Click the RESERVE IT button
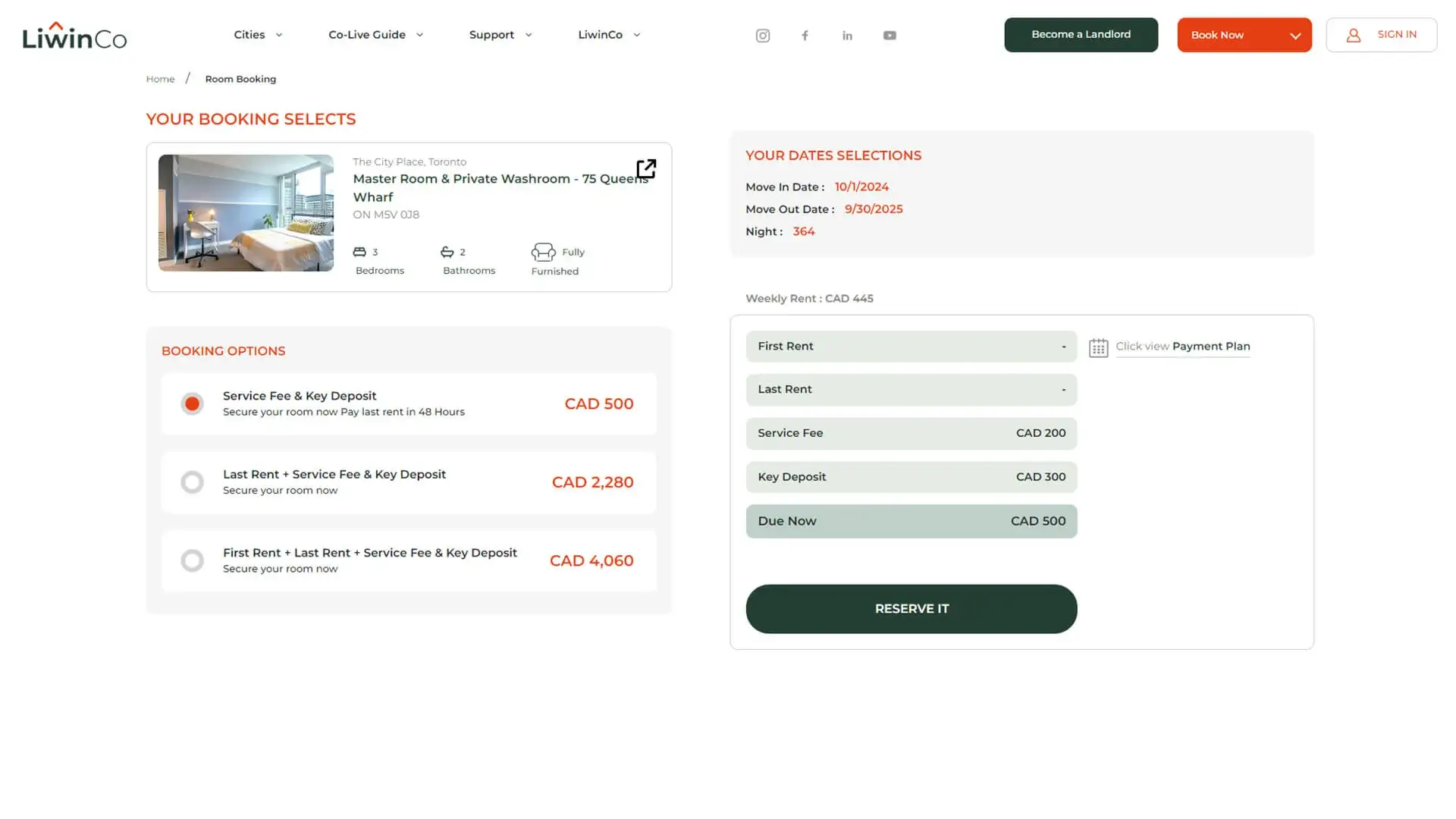This screenshot has height=819, width=1456. click(911, 609)
